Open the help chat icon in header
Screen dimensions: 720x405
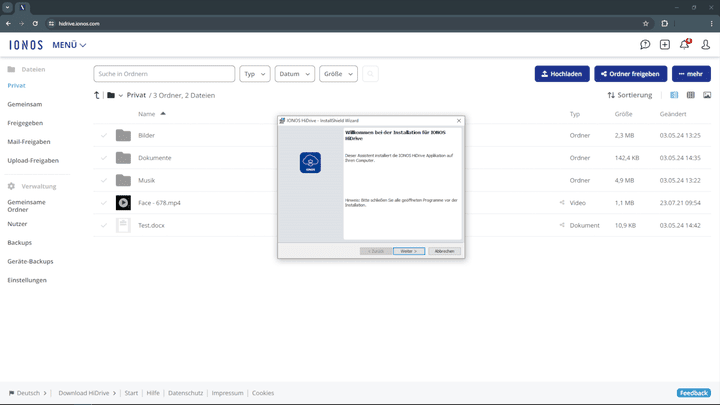[x=645, y=45]
